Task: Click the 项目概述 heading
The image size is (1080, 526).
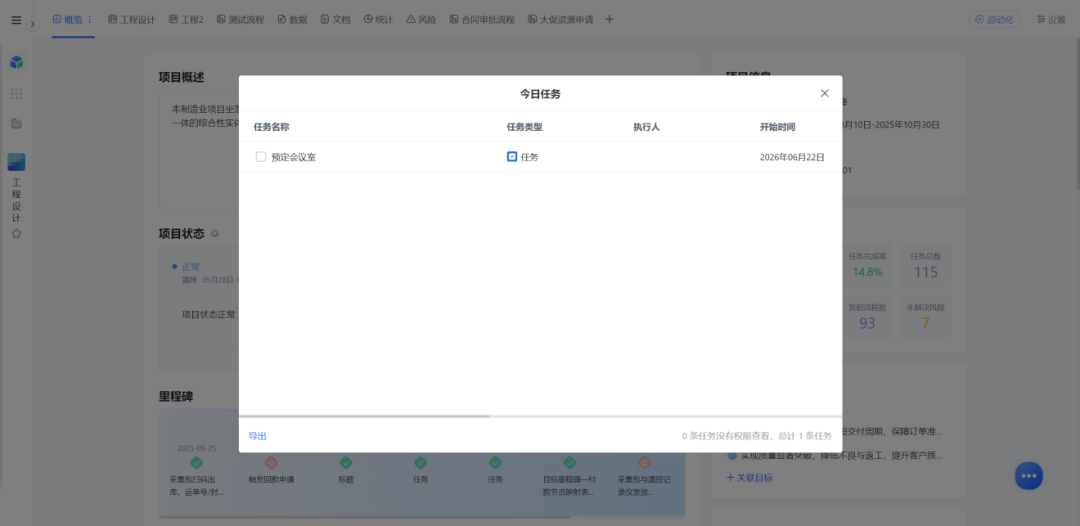Action: pos(182,77)
